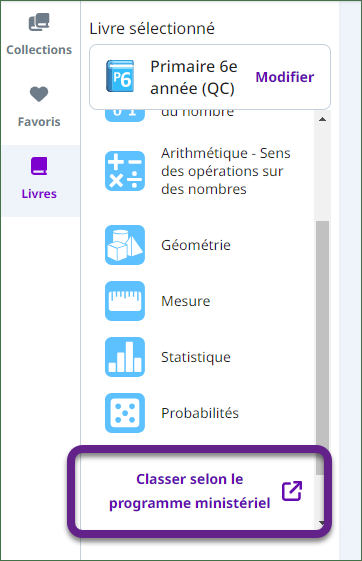The width and height of the screenshot is (362, 561).
Task: Open the Mesure ruler icon
Action: pyautogui.click(x=125, y=301)
